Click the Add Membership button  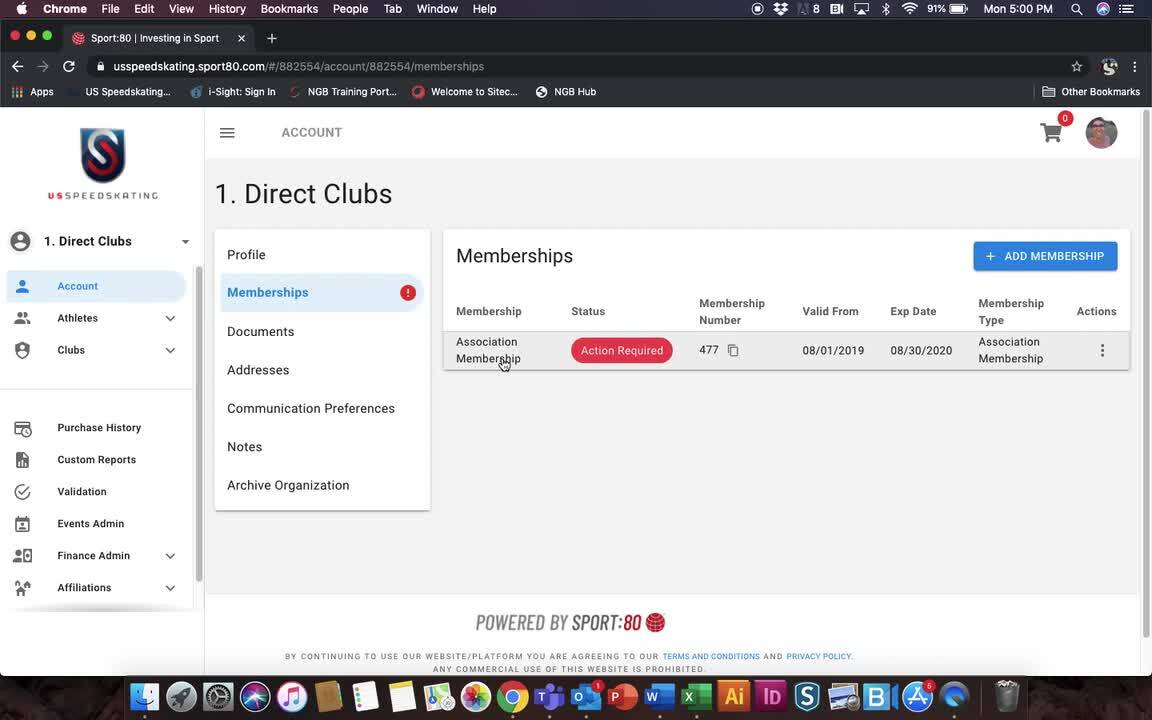(1044, 256)
